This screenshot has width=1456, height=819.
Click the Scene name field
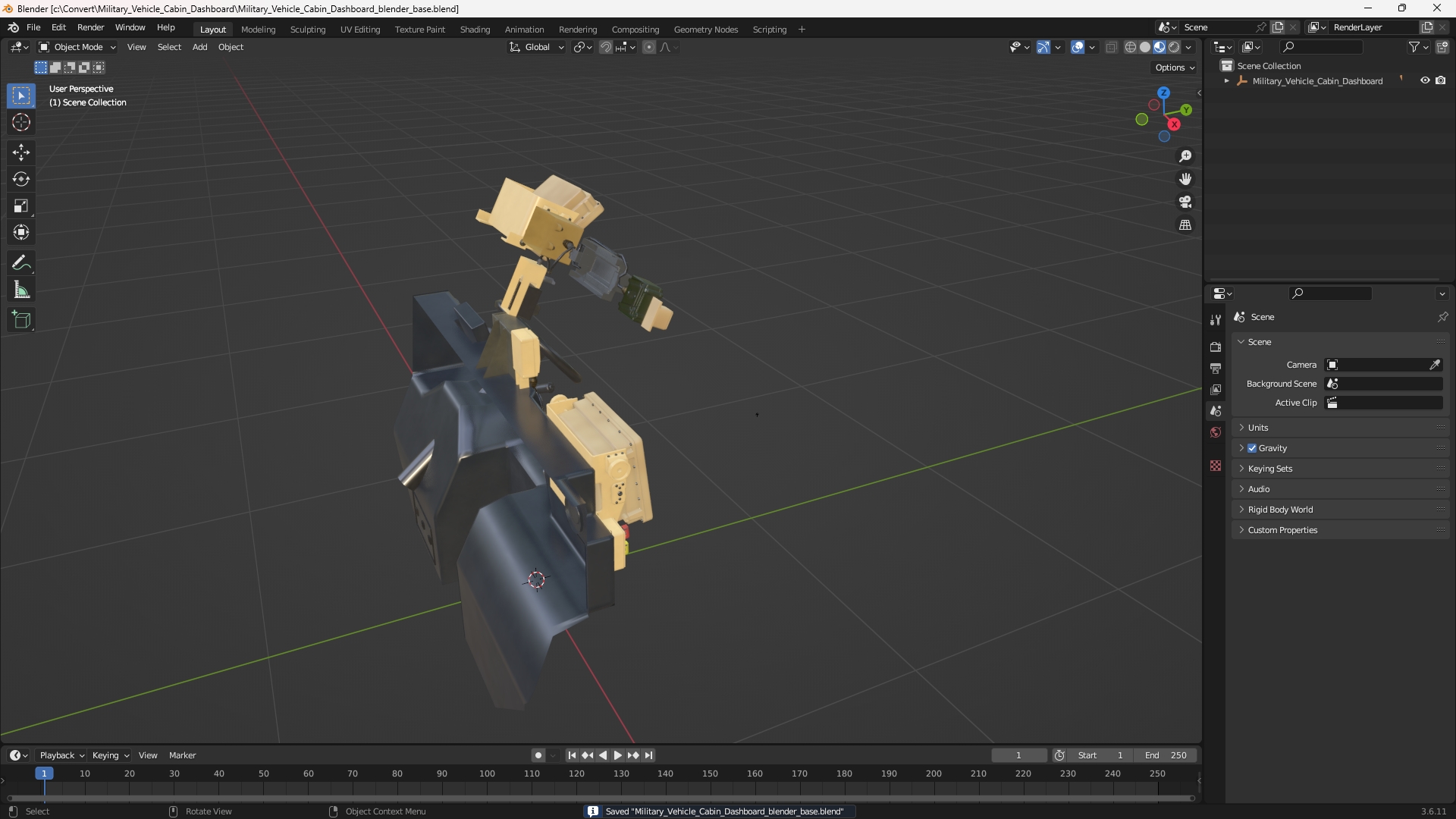pos(1218,27)
